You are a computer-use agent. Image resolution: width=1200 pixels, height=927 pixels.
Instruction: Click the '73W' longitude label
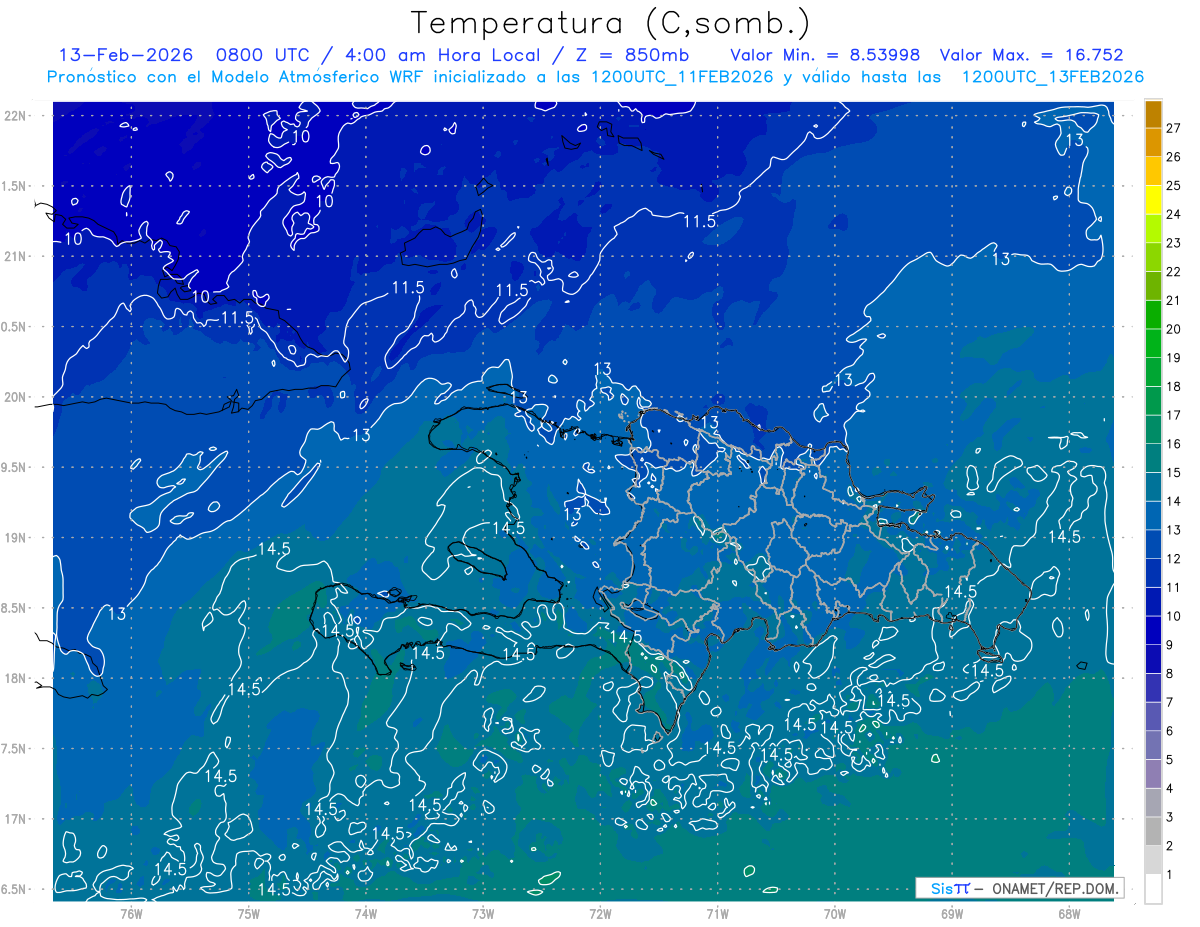pyautogui.click(x=483, y=913)
